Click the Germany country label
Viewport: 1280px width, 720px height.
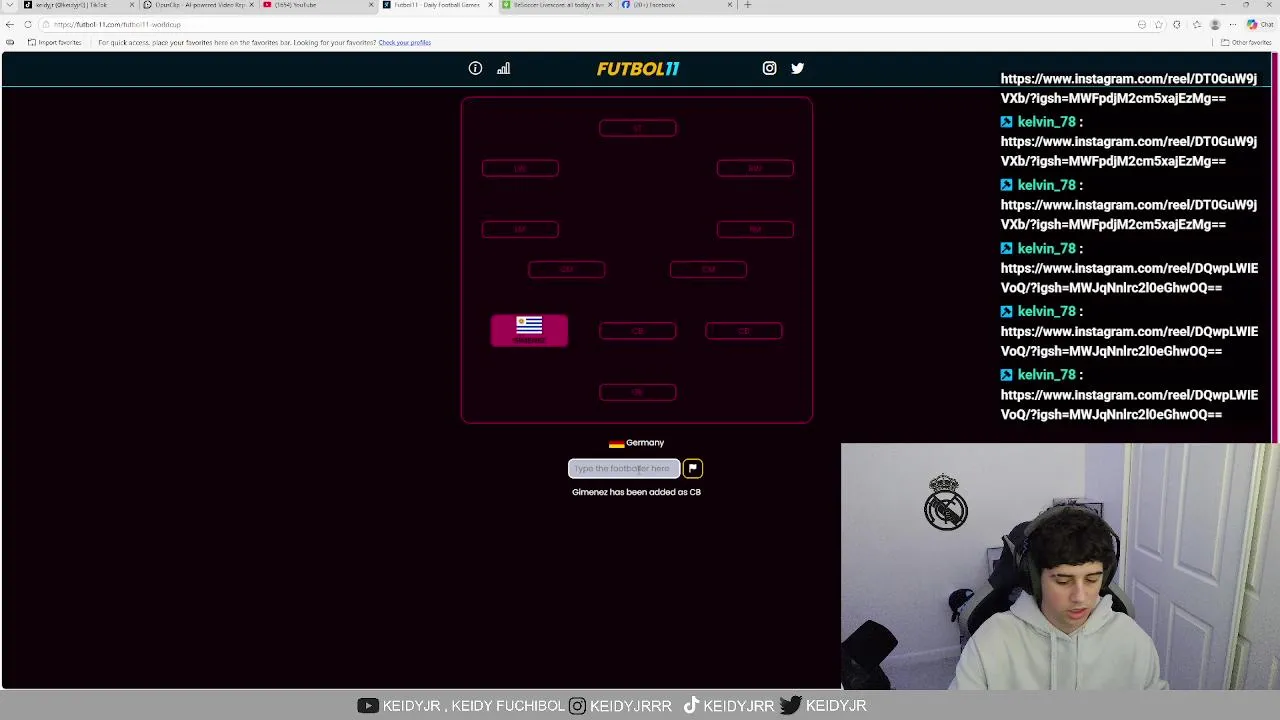pyautogui.click(x=645, y=443)
